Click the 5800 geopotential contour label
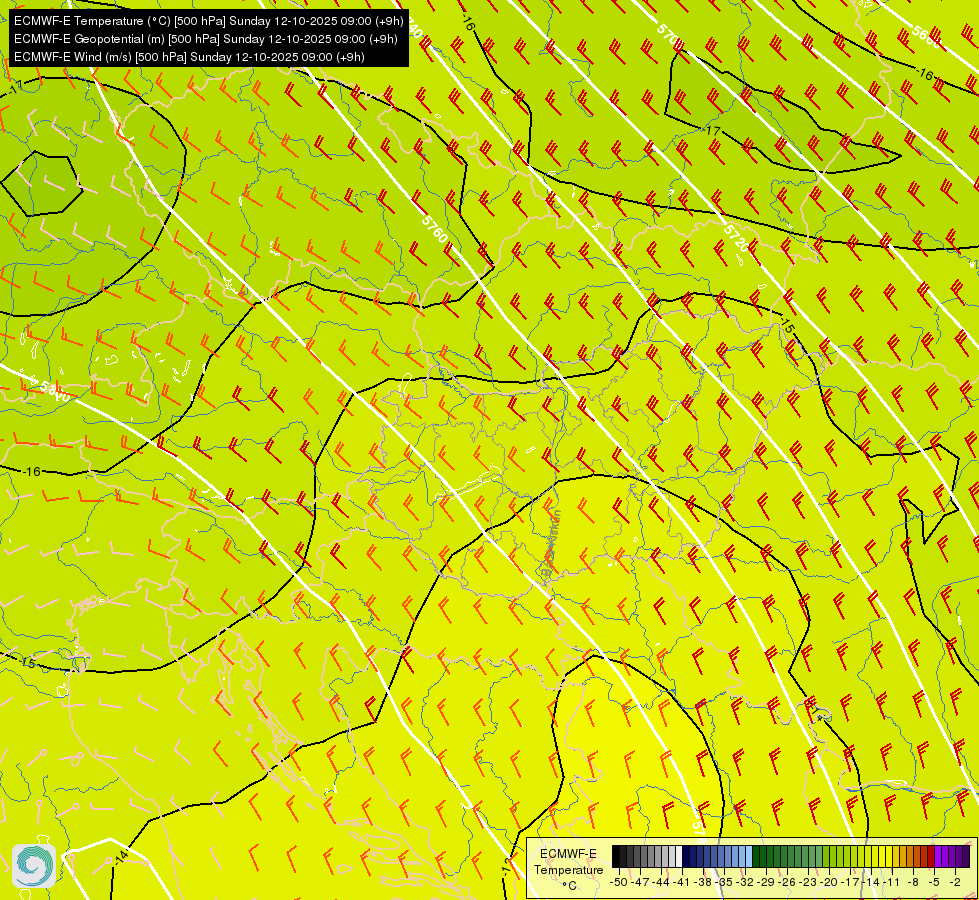 coord(55,392)
